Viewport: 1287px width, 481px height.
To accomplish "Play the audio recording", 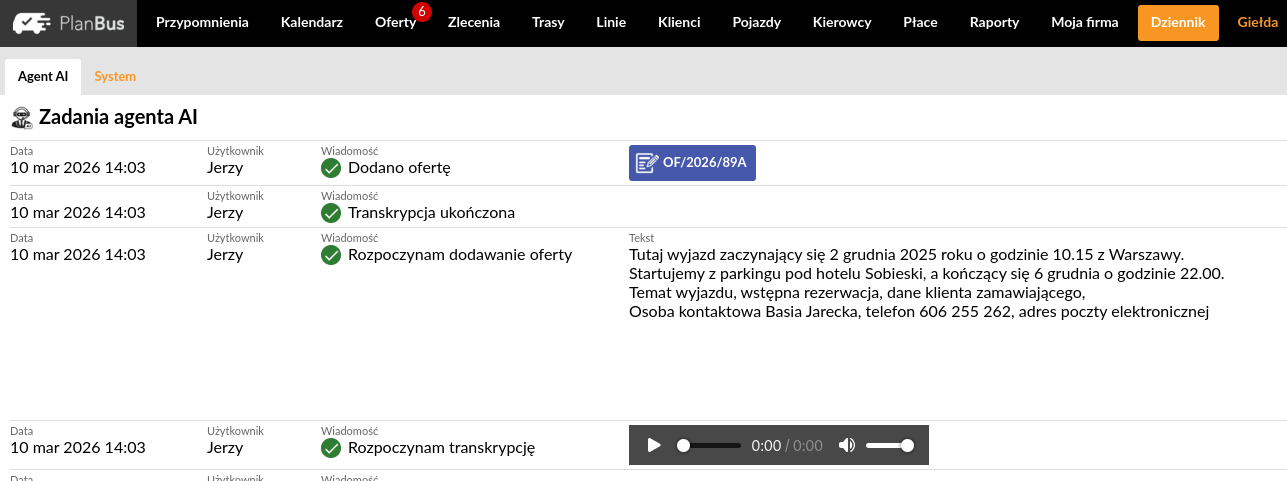I will coord(654,445).
